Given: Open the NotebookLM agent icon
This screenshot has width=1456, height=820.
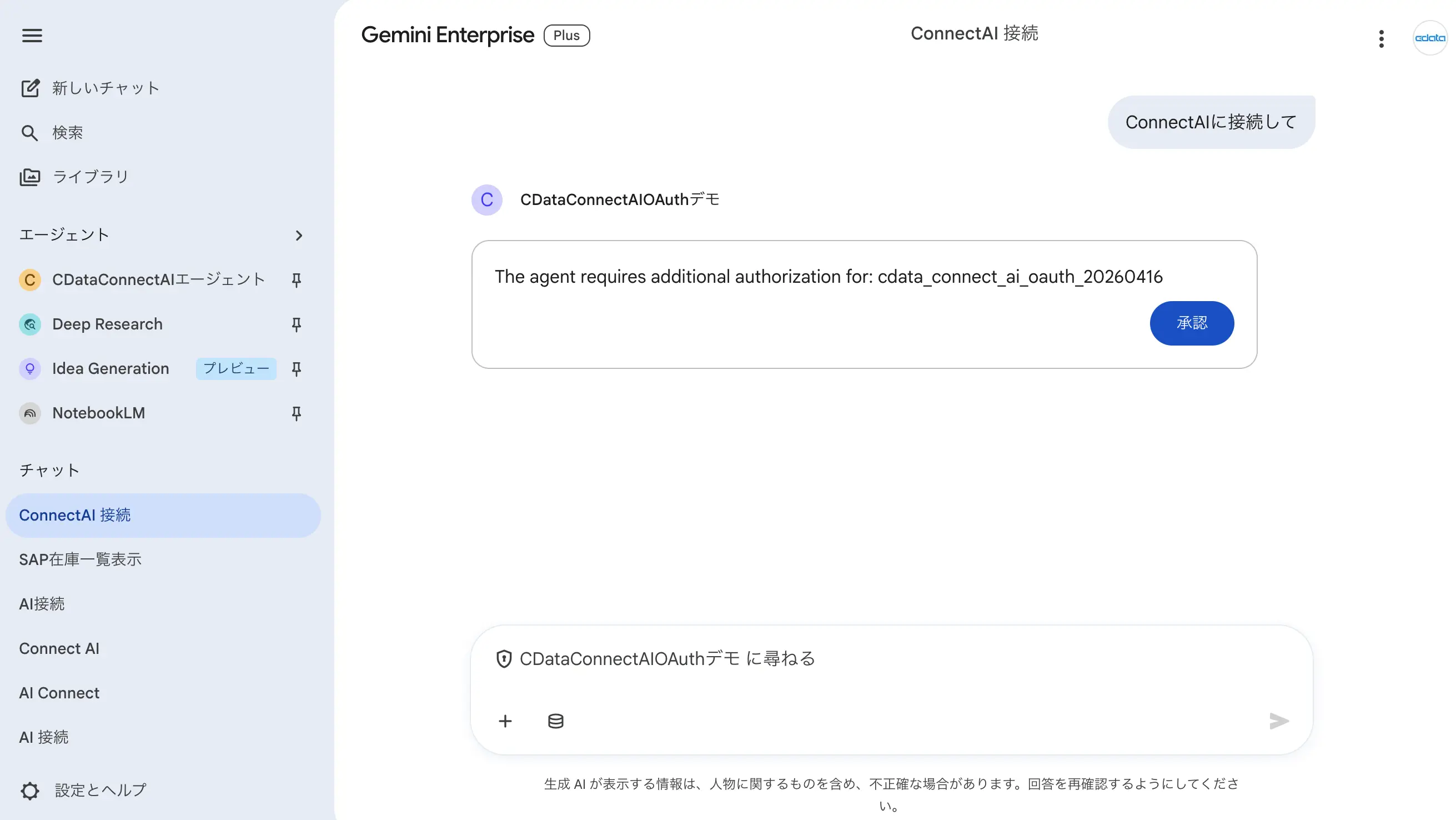Looking at the screenshot, I should 29,413.
